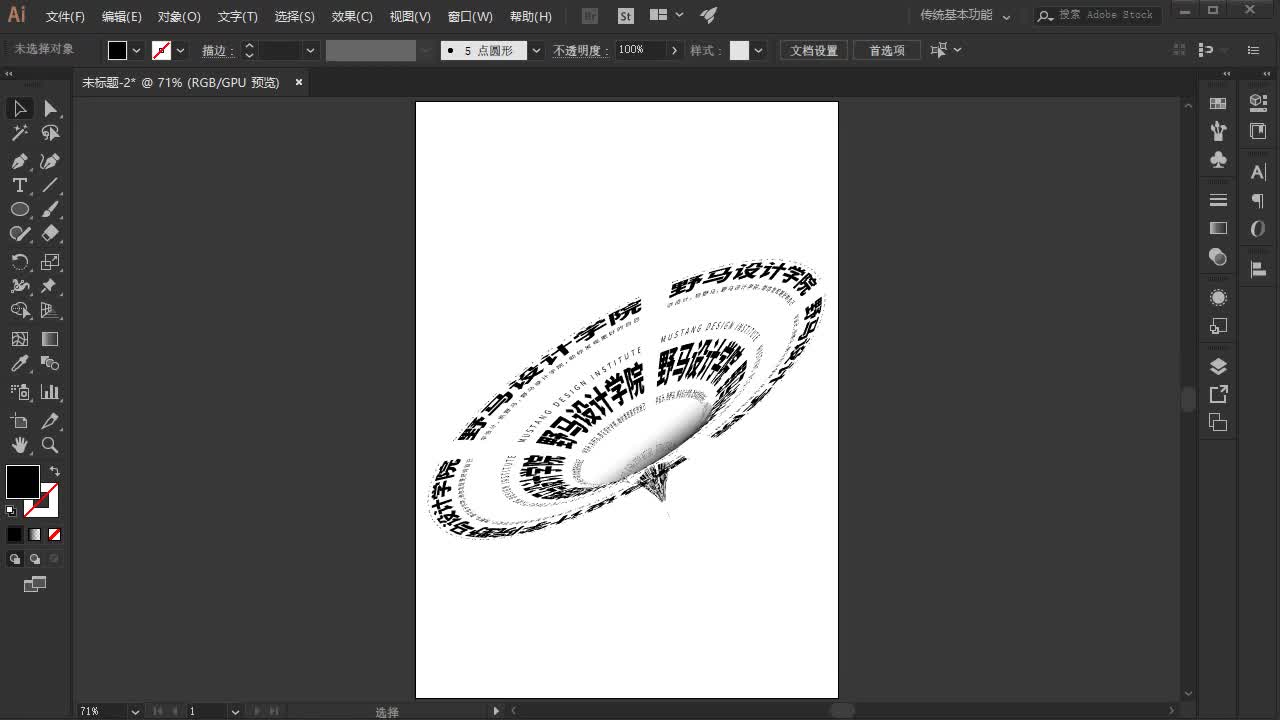Select the Width/Warp tool
Screen dimensions: 1280x720
[x=20, y=286]
